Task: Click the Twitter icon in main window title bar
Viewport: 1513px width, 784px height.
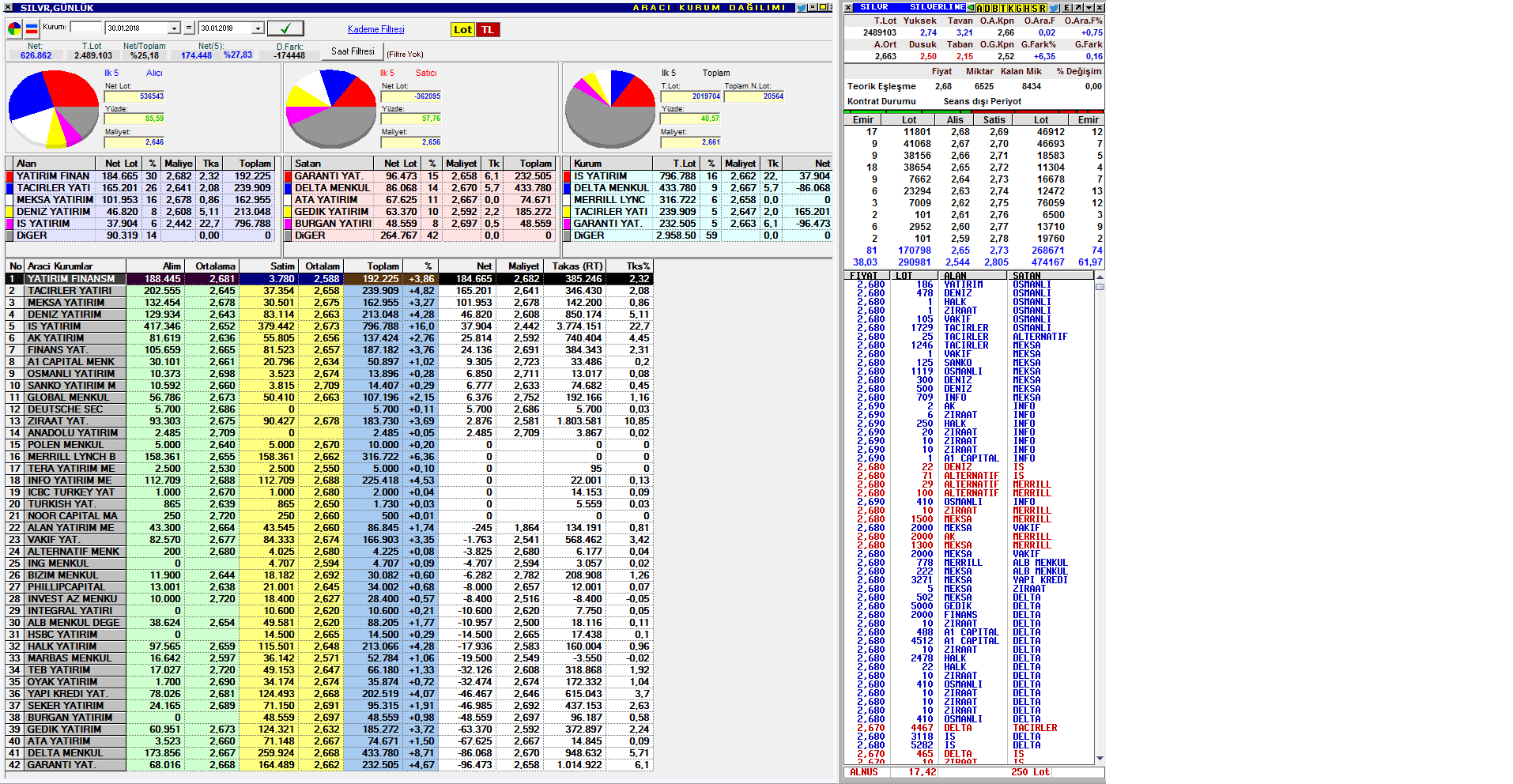Action: (x=802, y=7)
